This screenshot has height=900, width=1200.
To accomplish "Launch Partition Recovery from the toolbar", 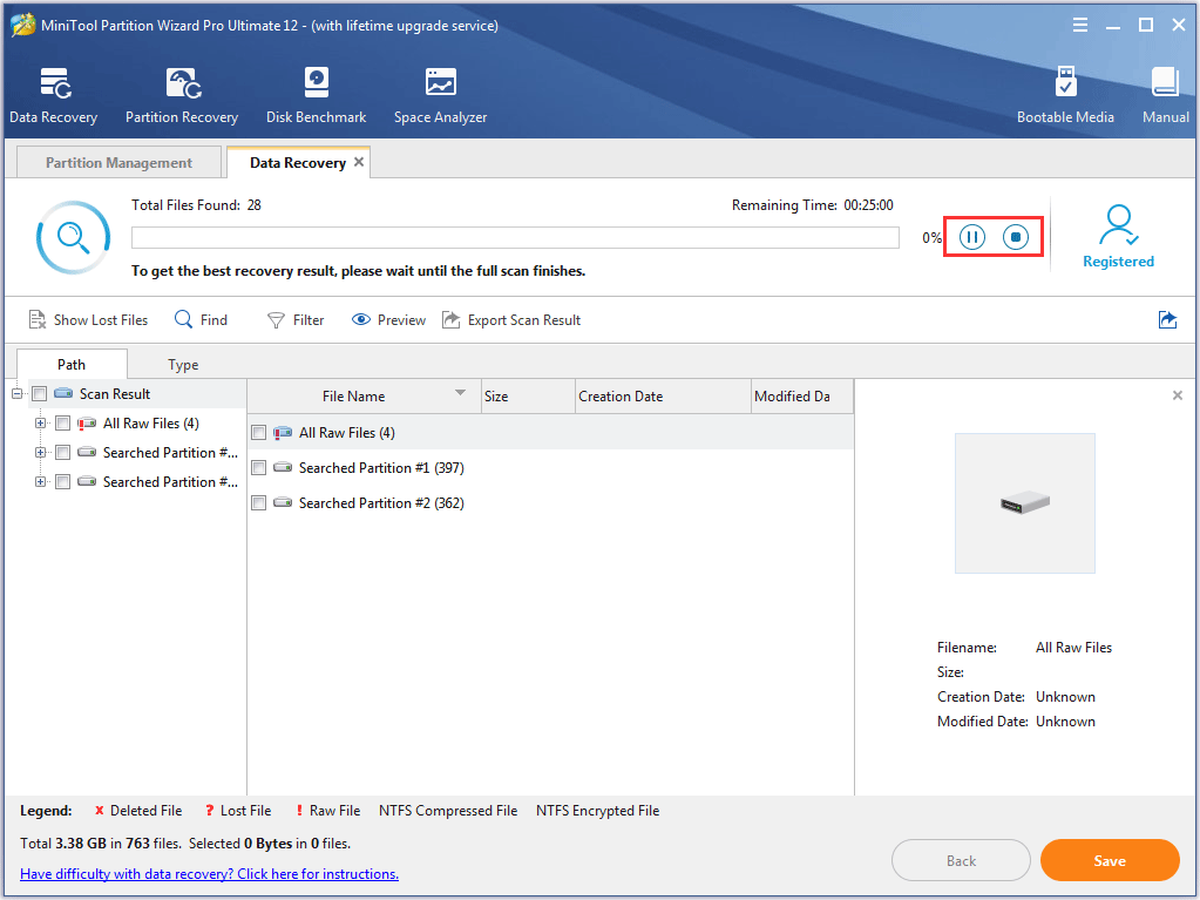I will (x=182, y=84).
